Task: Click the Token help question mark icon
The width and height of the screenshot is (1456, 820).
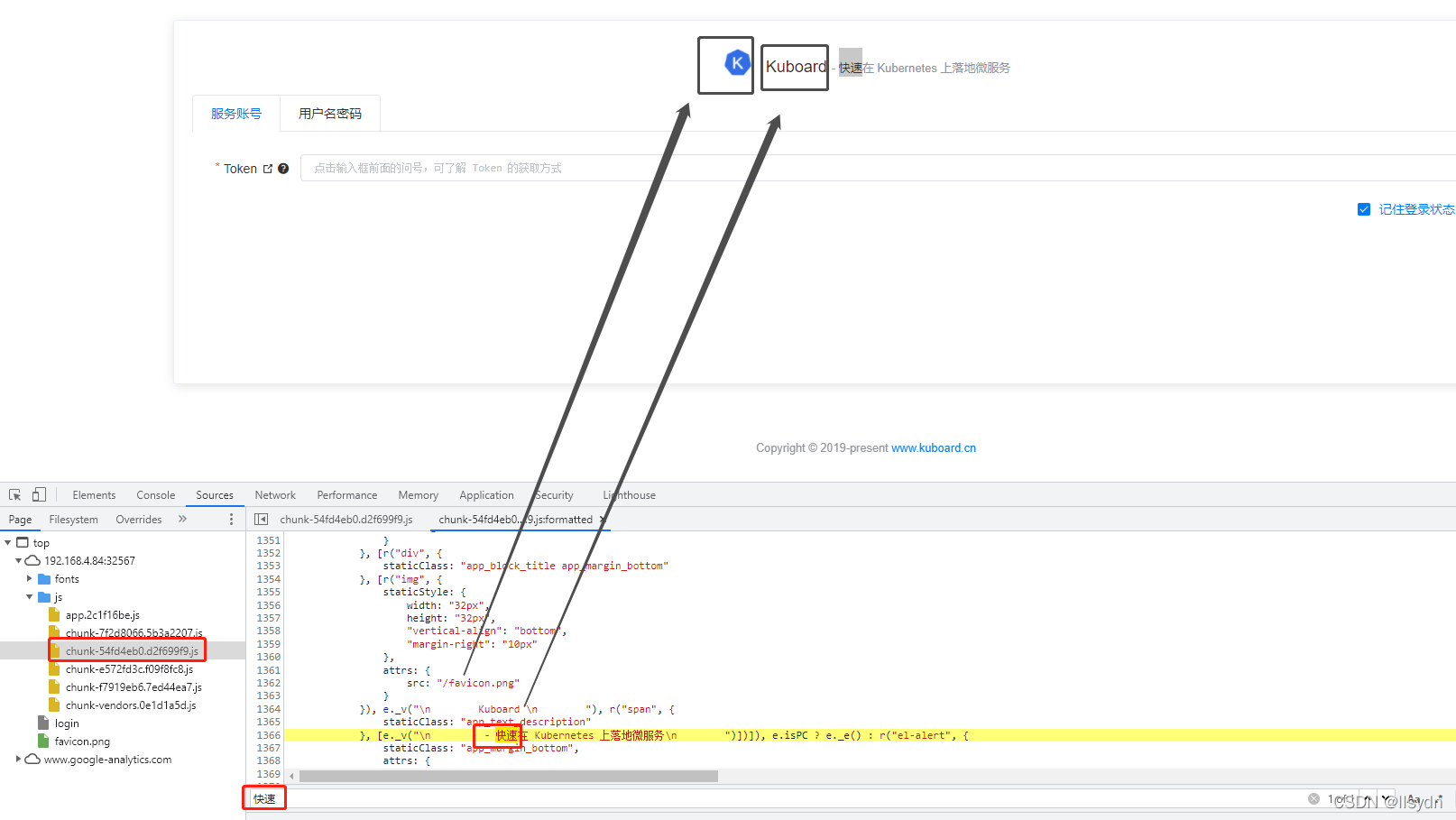Action: pyautogui.click(x=283, y=169)
